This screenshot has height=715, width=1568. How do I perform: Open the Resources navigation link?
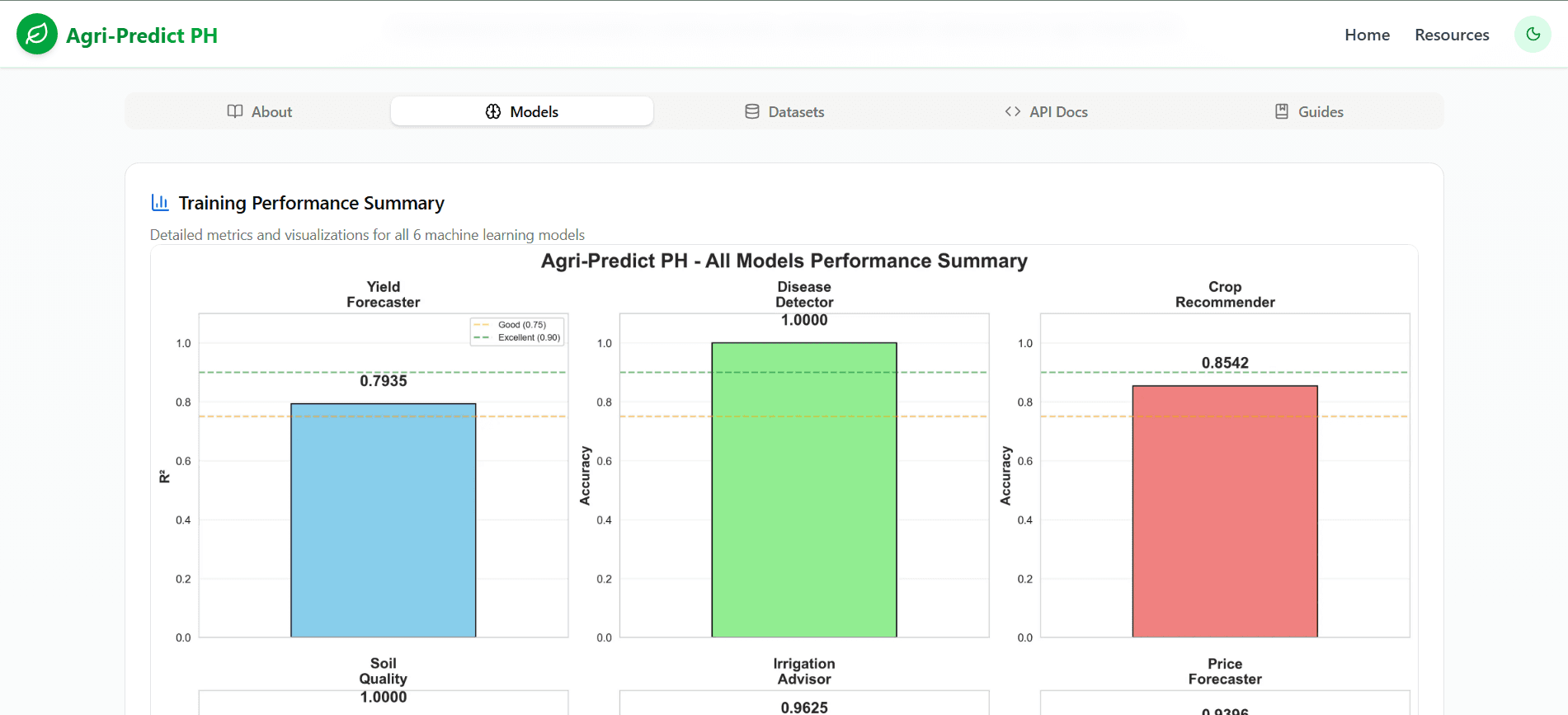[1452, 35]
